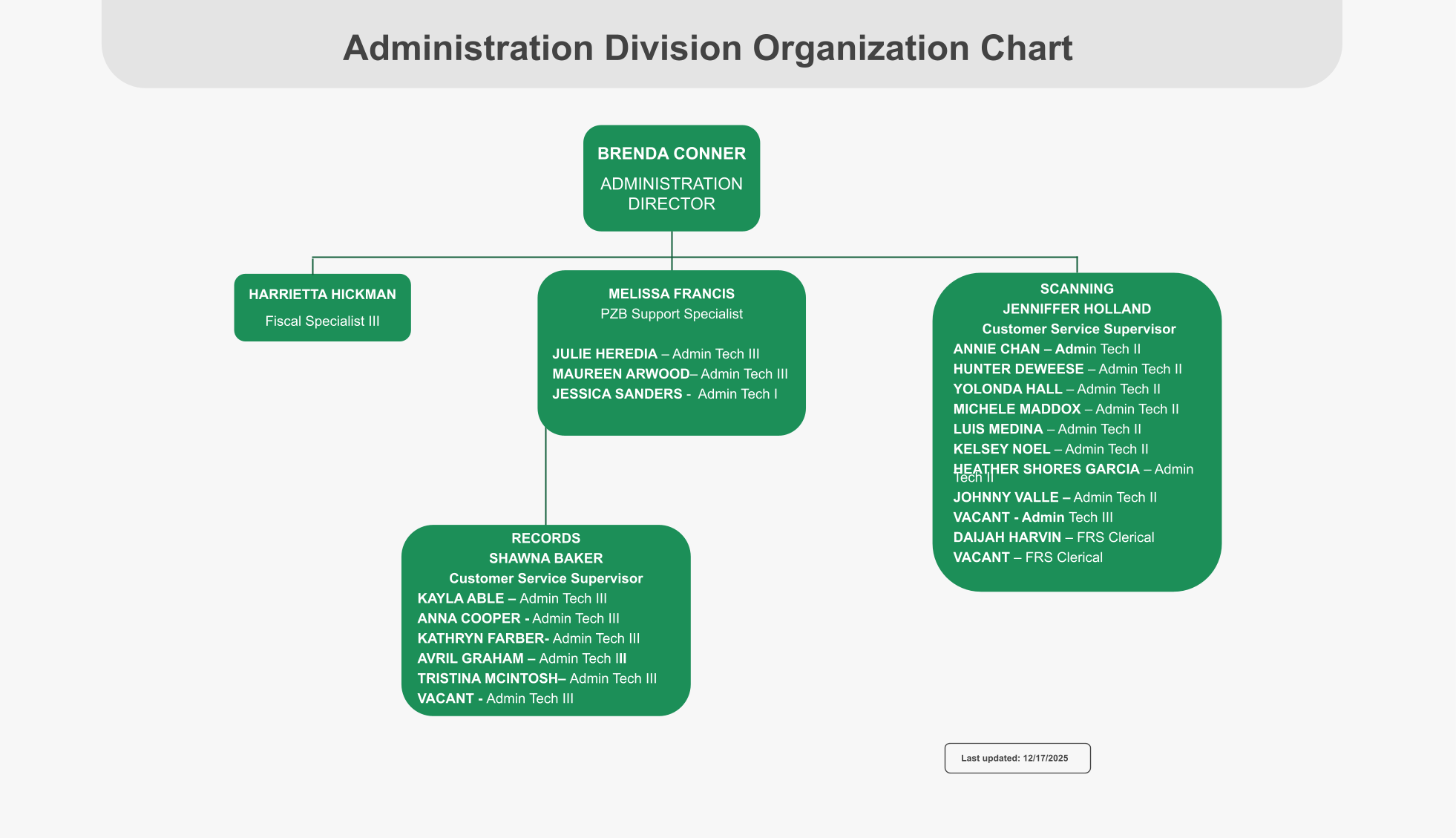Image resolution: width=1456 pixels, height=838 pixels.
Task: Click Kayla Able Admin Tech III entry
Action: 511,598
